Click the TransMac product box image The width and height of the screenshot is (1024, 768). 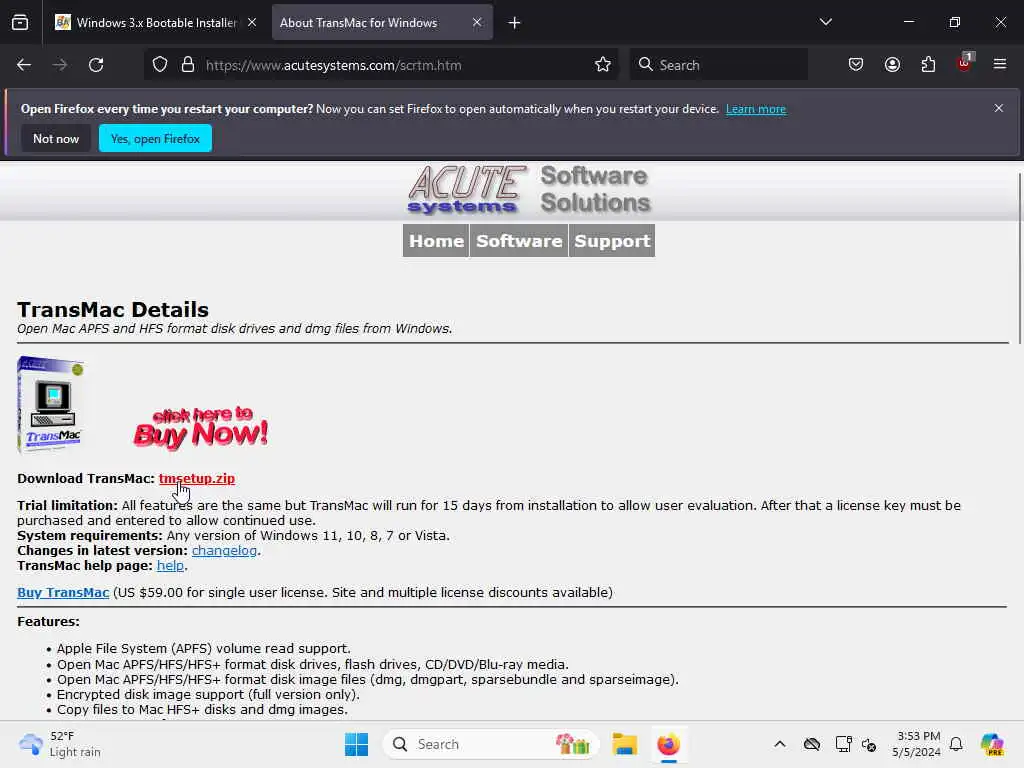point(50,405)
